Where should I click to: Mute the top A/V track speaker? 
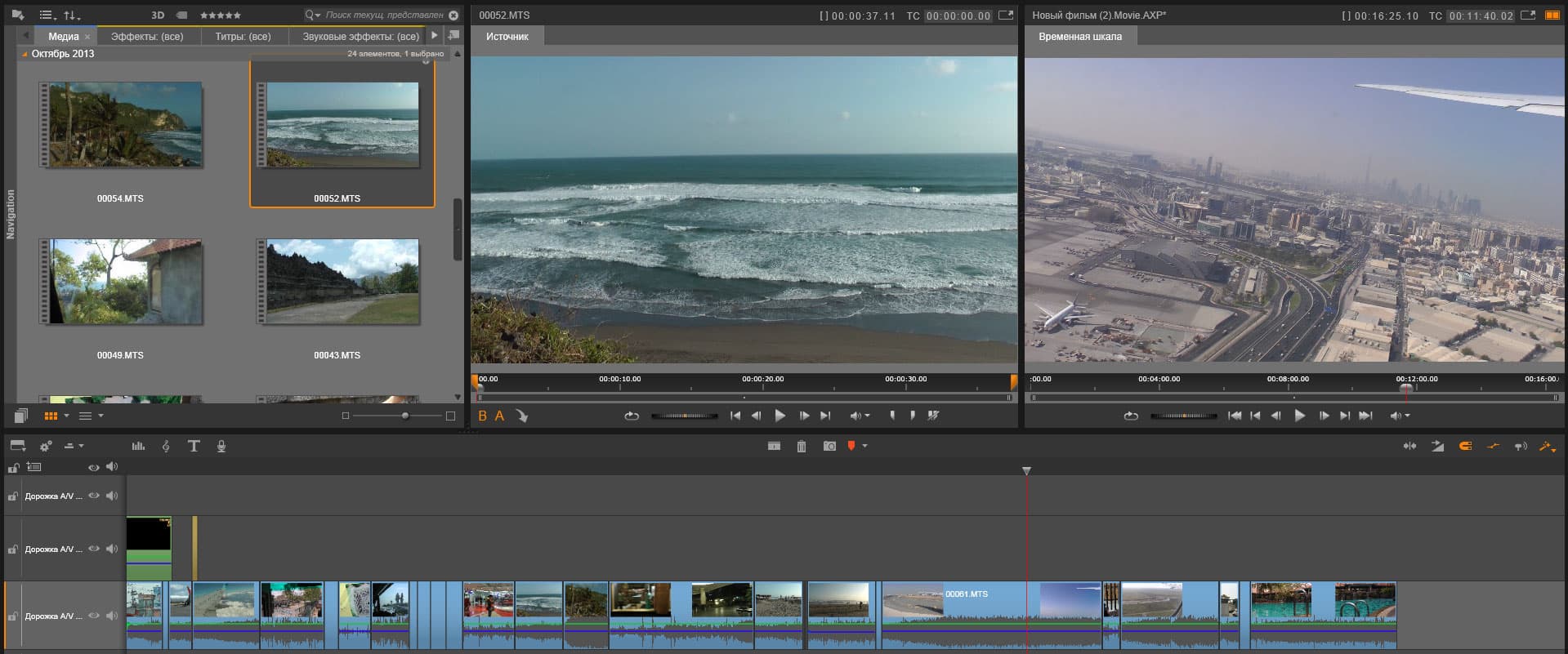tap(112, 496)
